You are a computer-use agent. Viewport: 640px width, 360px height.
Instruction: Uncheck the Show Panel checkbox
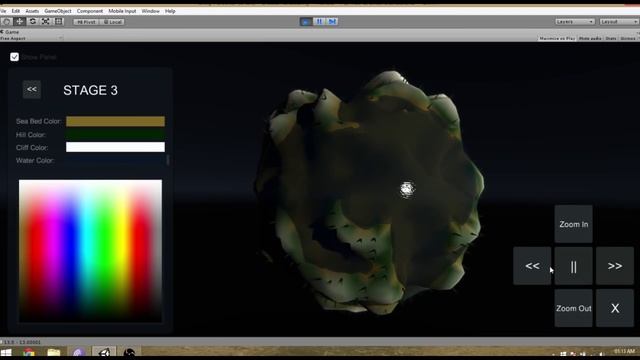tap(14, 57)
